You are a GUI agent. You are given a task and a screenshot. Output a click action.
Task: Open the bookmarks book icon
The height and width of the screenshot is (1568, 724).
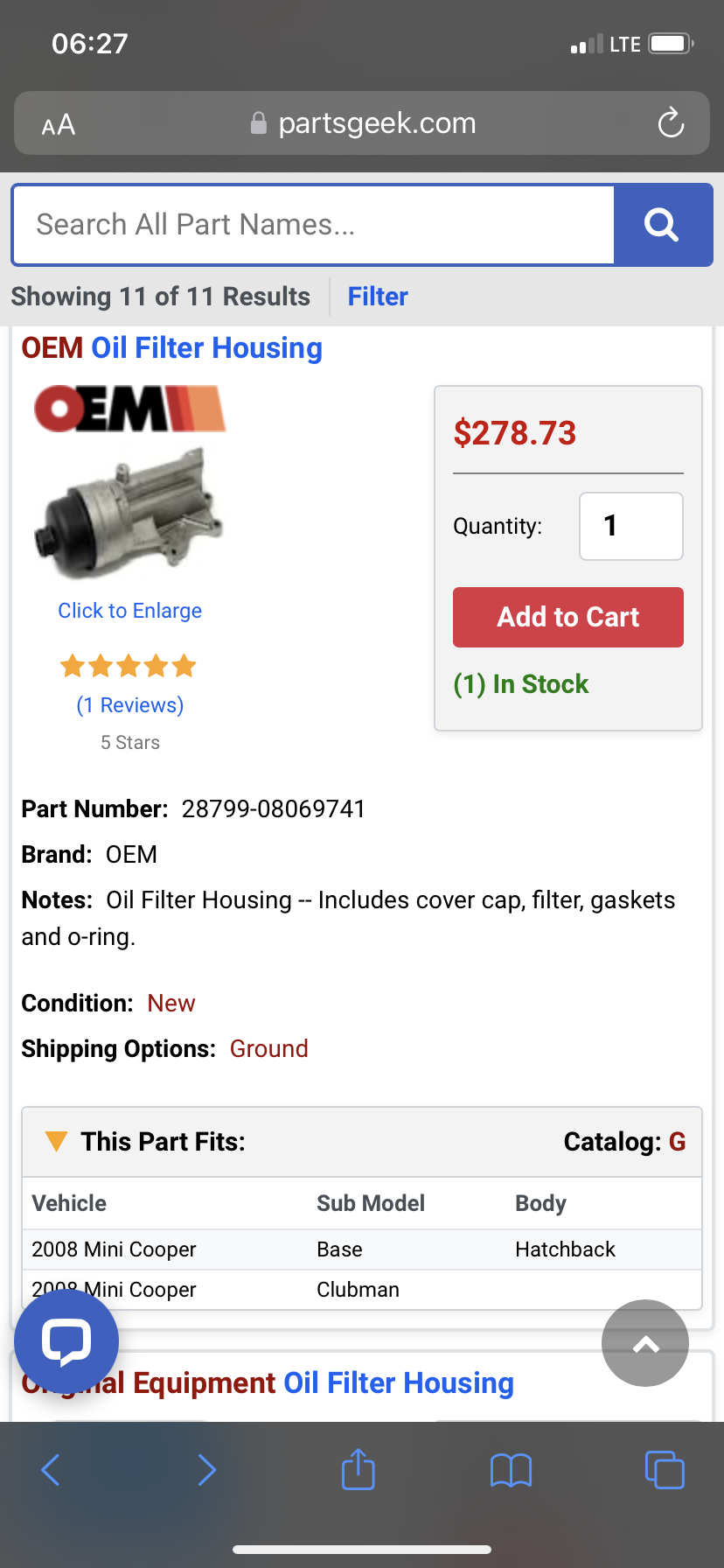[x=511, y=1470]
